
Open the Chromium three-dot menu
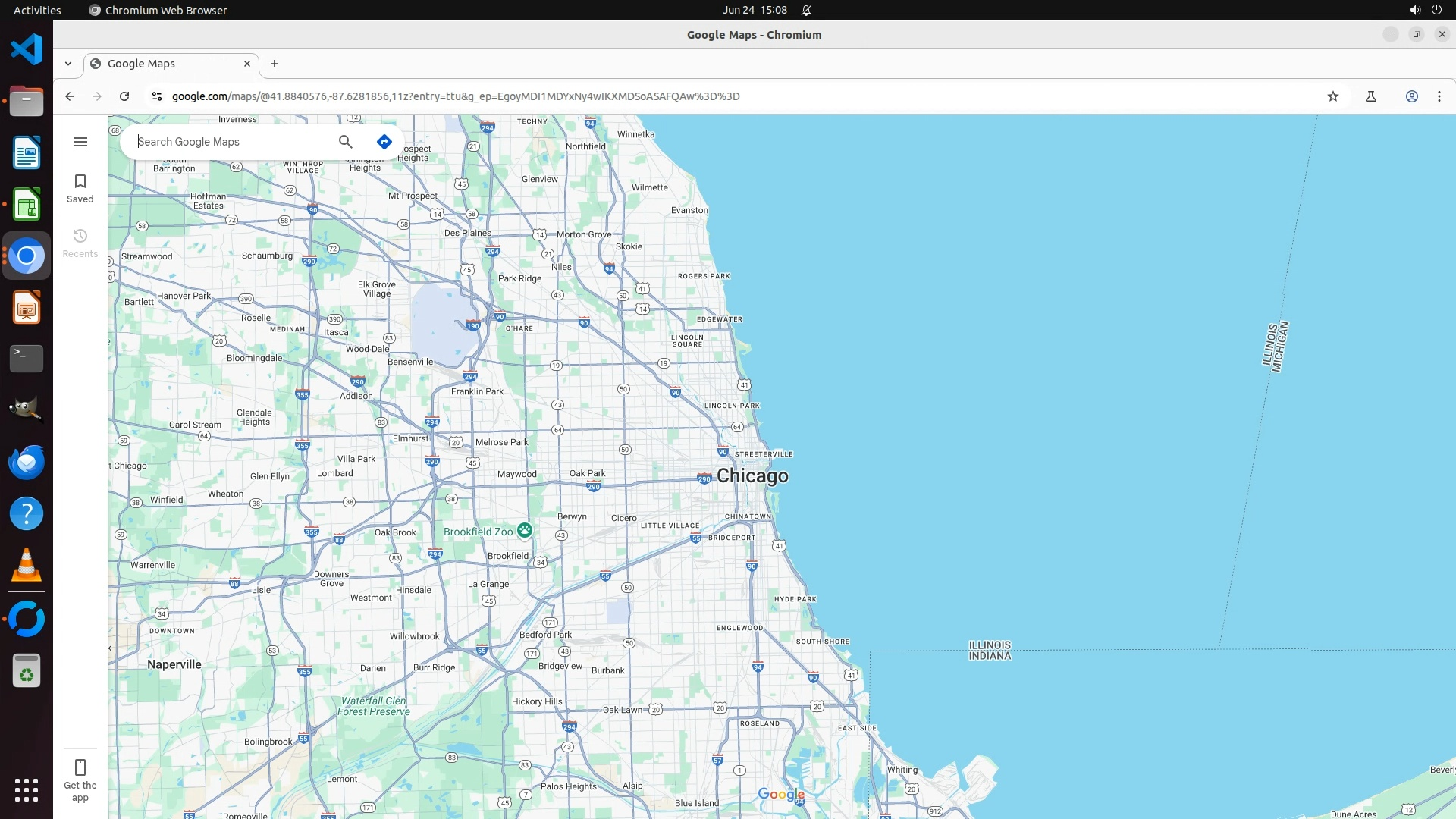[x=1439, y=96]
